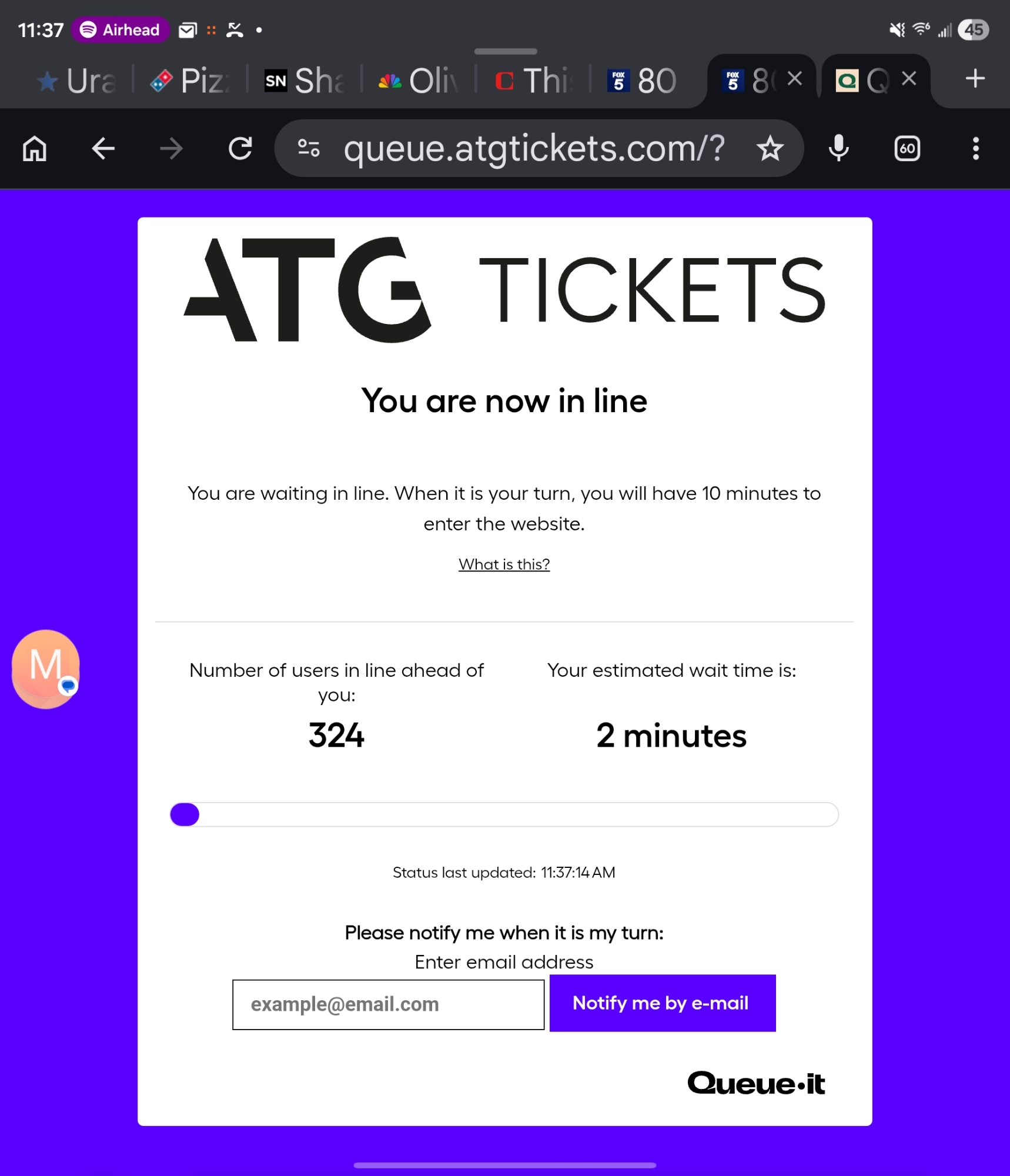Go back with the back arrow
Viewport: 1010px width, 1176px height.
point(103,148)
